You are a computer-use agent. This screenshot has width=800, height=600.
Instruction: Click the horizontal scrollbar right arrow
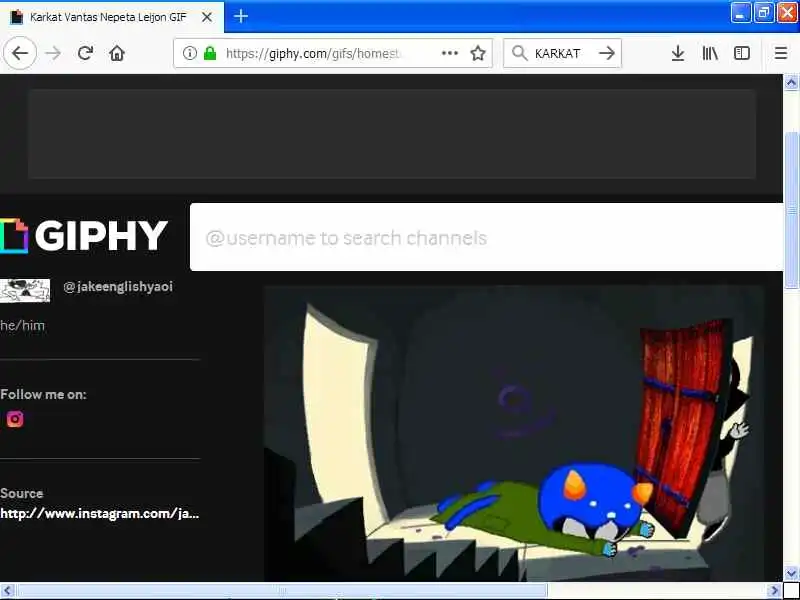click(x=774, y=590)
